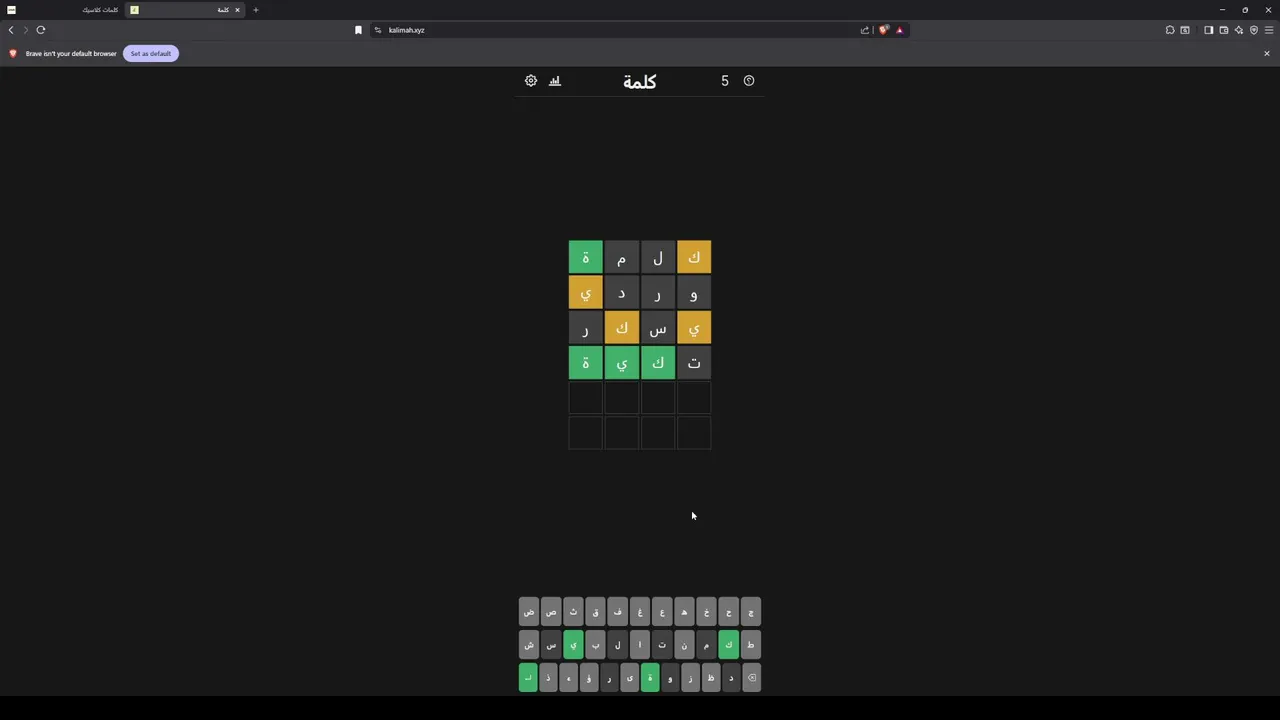Viewport: 1280px width, 720px height.
Task: Click the number 5 in the game header
Action: click(725, 81)
